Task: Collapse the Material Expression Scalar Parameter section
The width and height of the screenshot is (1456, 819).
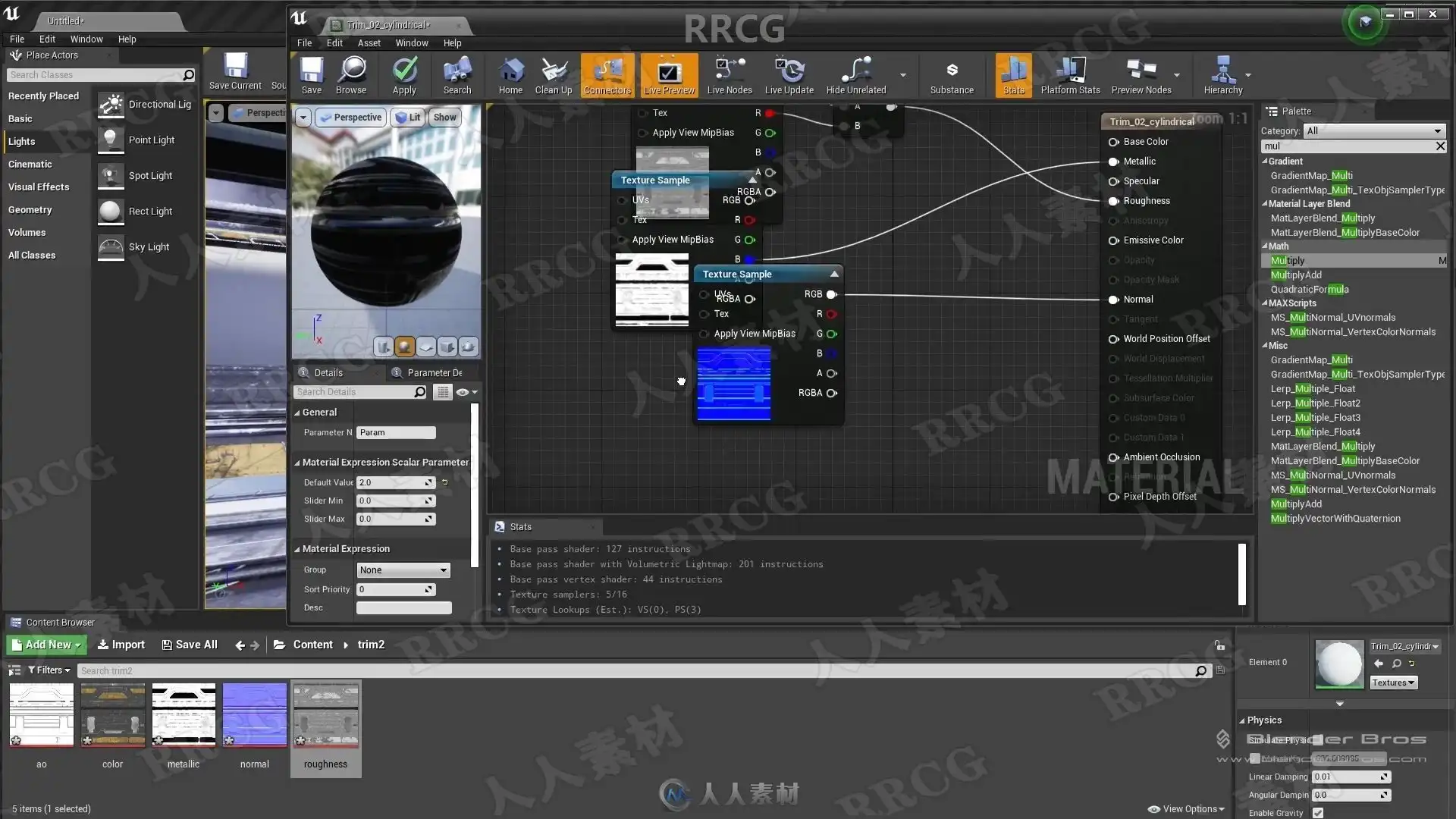Action: coord(297,463)
